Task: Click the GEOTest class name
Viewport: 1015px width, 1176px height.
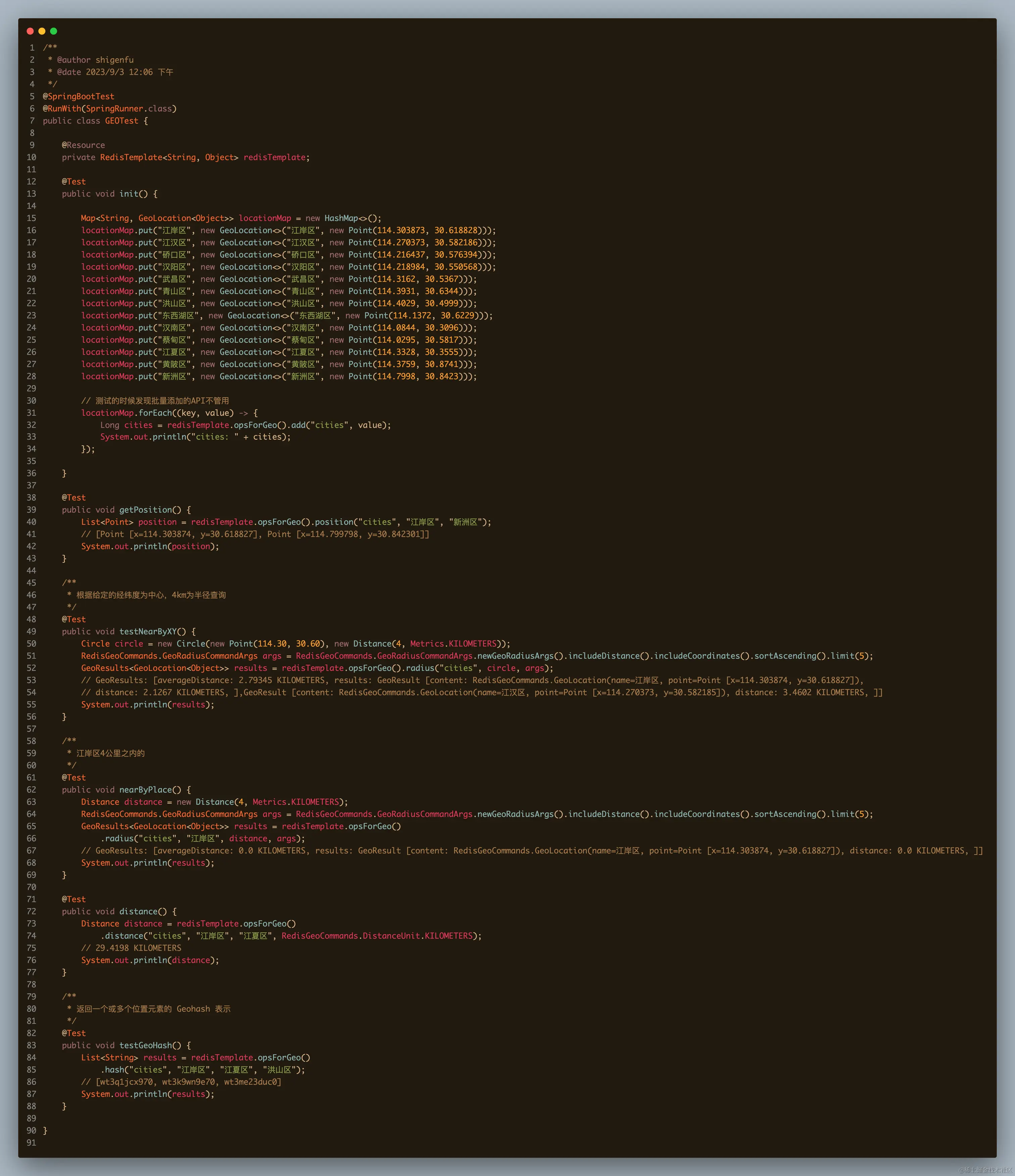Action: (122, 121)
